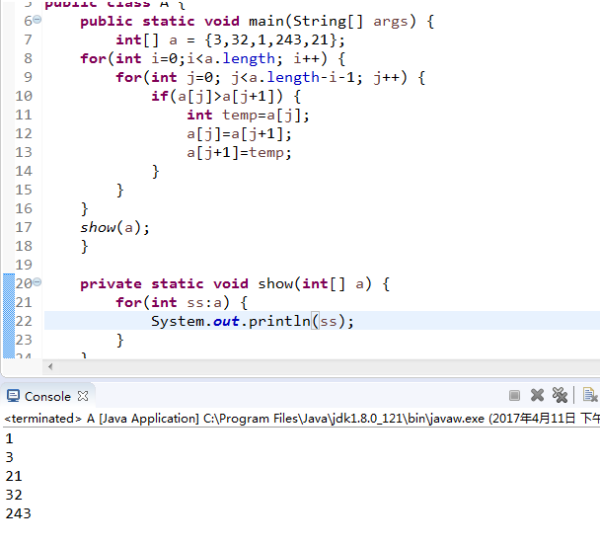Click the Terminate button in Console toolbar
This screenshot has width=600, height=545.
pyautogui.click(x=514, y=395)
